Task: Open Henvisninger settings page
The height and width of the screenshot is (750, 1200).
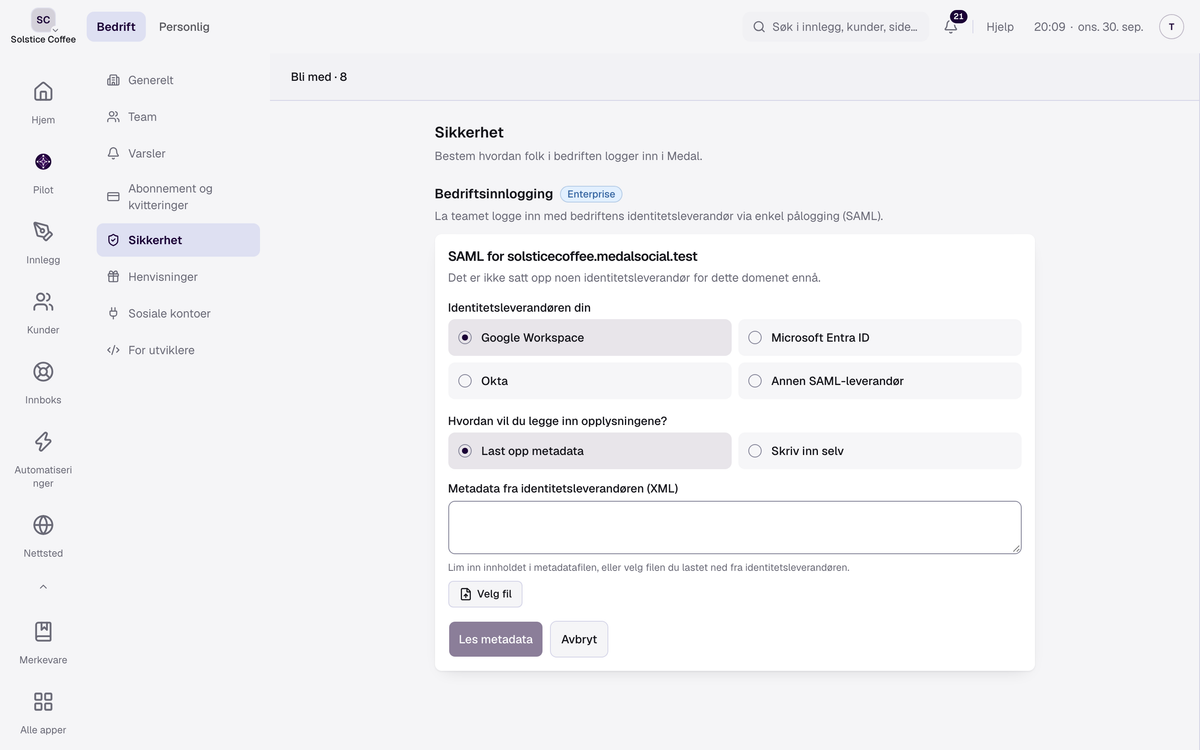Action: point(178,277)
